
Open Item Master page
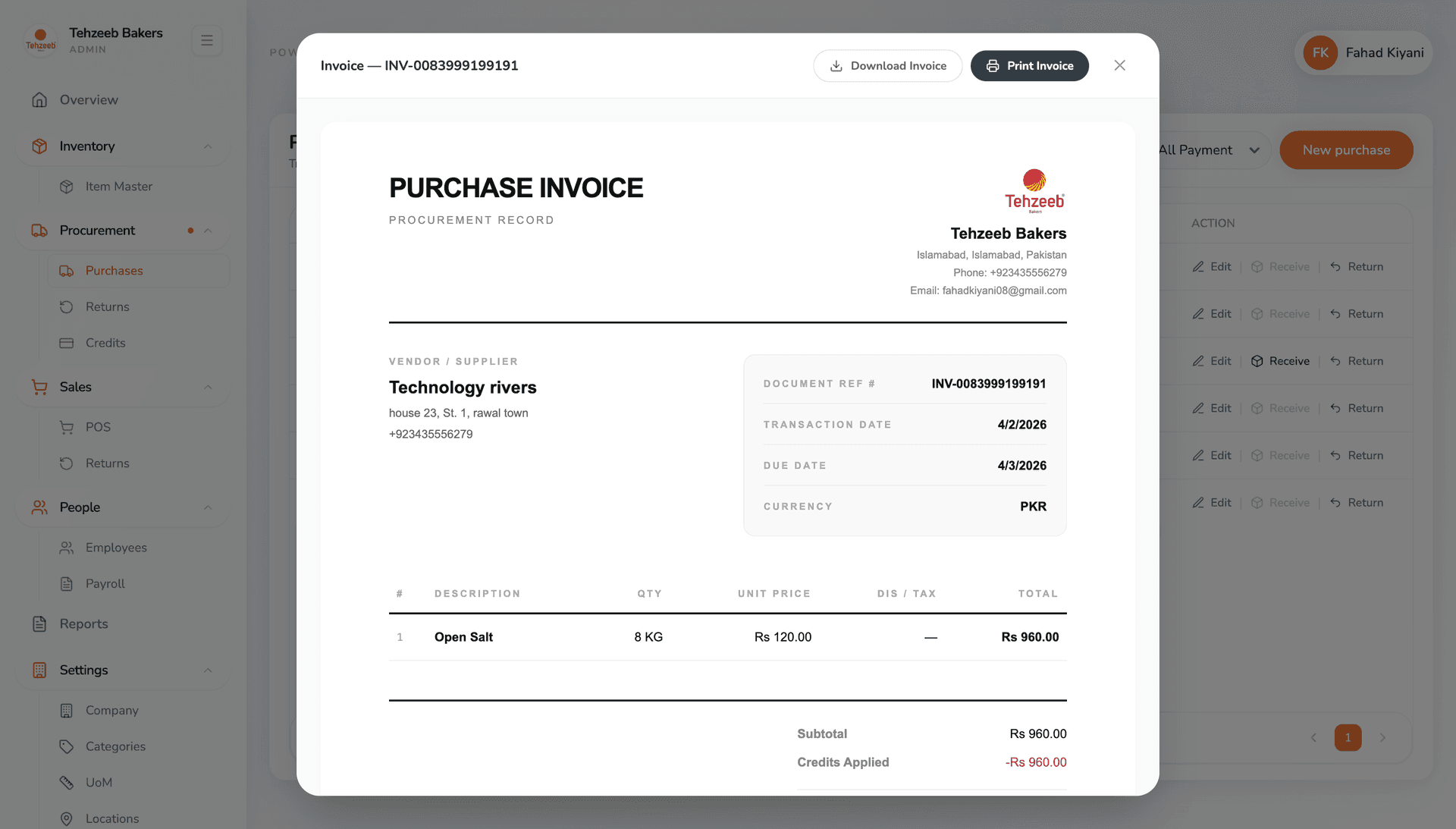[x=118, y=187]
